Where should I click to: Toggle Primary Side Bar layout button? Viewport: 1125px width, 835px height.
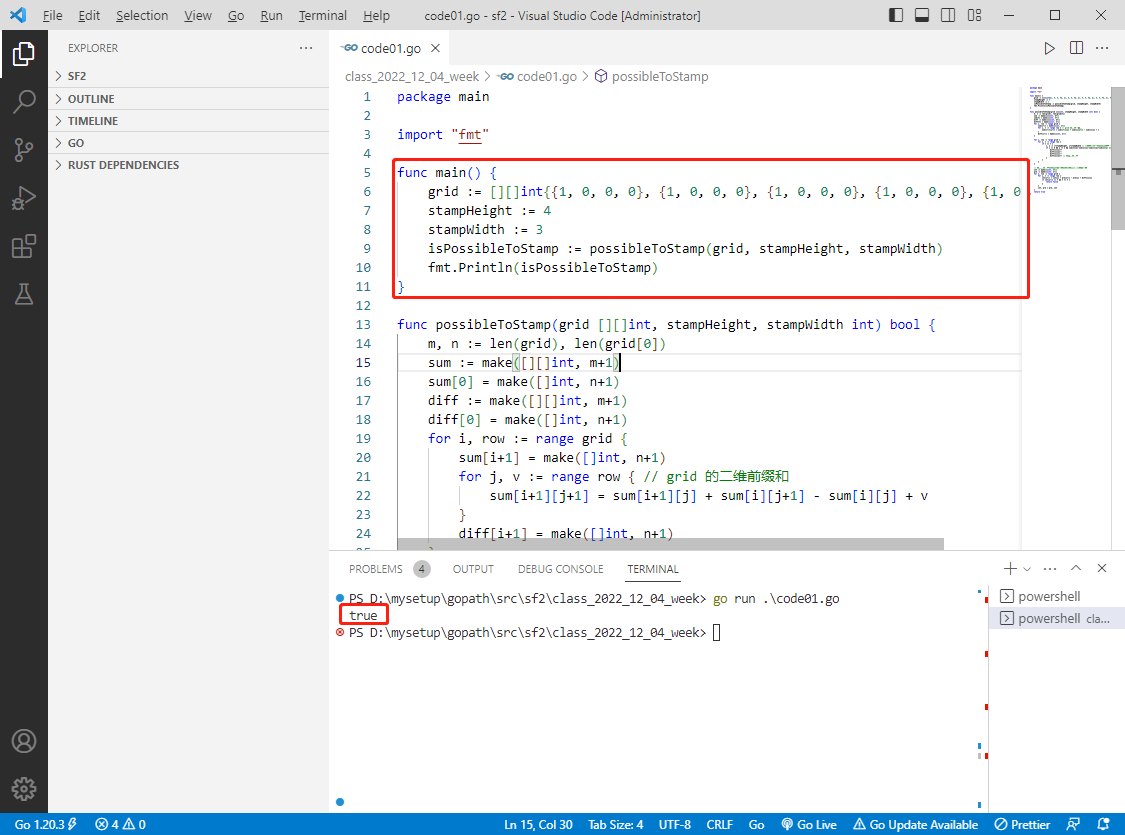tap(895, 15)
